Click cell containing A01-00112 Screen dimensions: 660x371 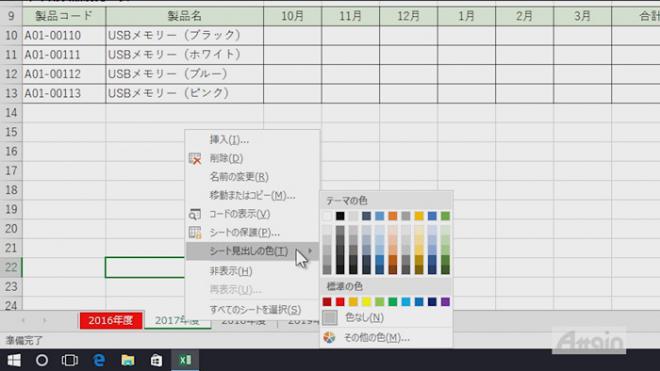pyautogui.click(x=64, y=74)
